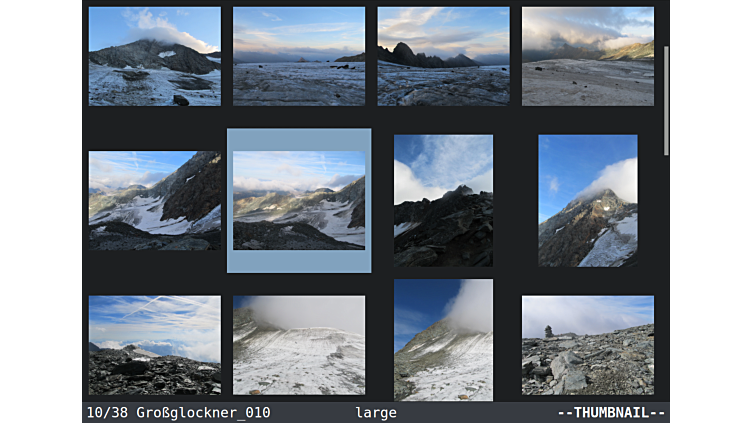
Task: Select the portrait sunlit summit with cloud thumbnail
Action: click(x=587, y=200)
